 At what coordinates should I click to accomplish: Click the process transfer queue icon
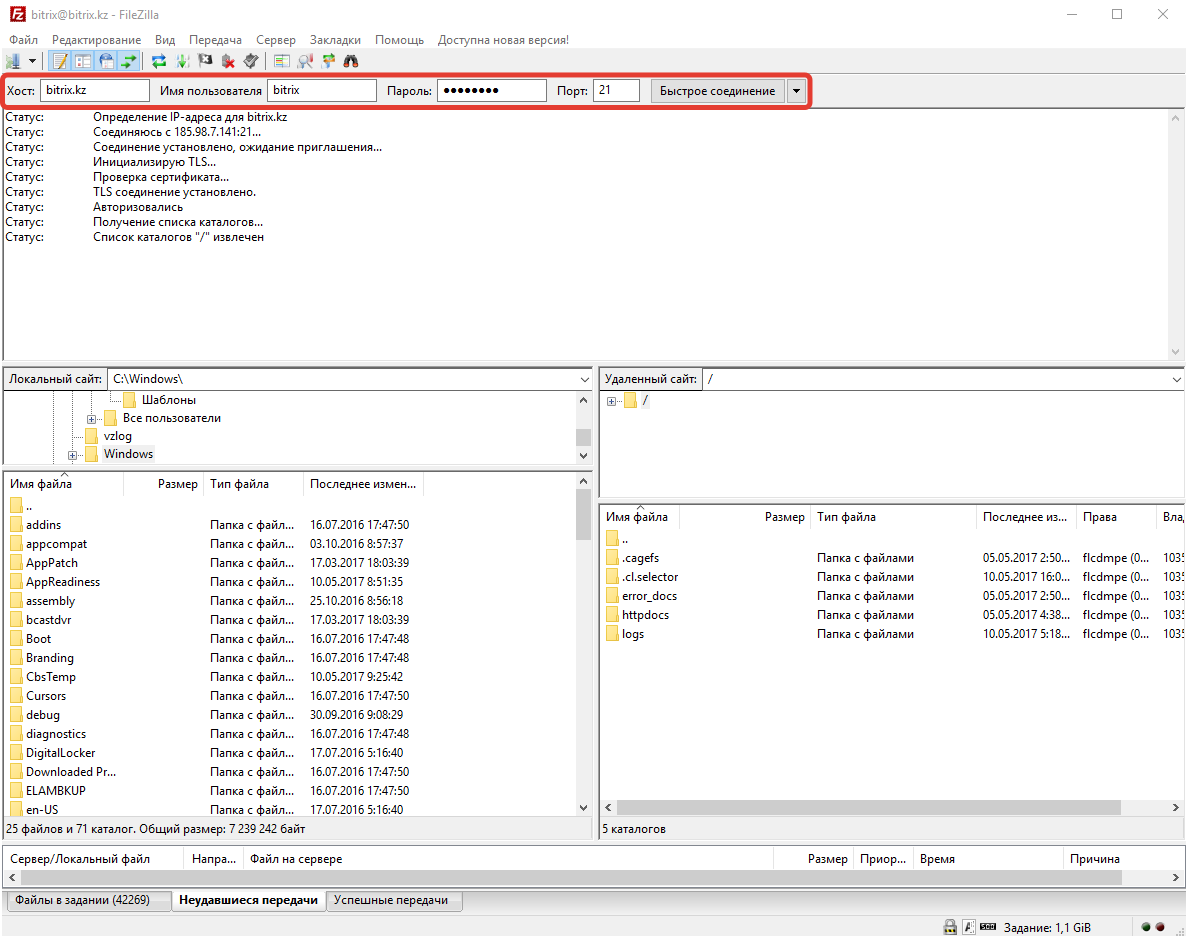coord(182,61)
